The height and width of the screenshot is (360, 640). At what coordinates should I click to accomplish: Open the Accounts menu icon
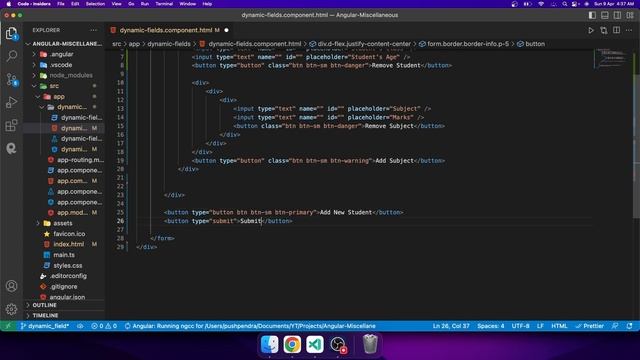coord(11,286)
